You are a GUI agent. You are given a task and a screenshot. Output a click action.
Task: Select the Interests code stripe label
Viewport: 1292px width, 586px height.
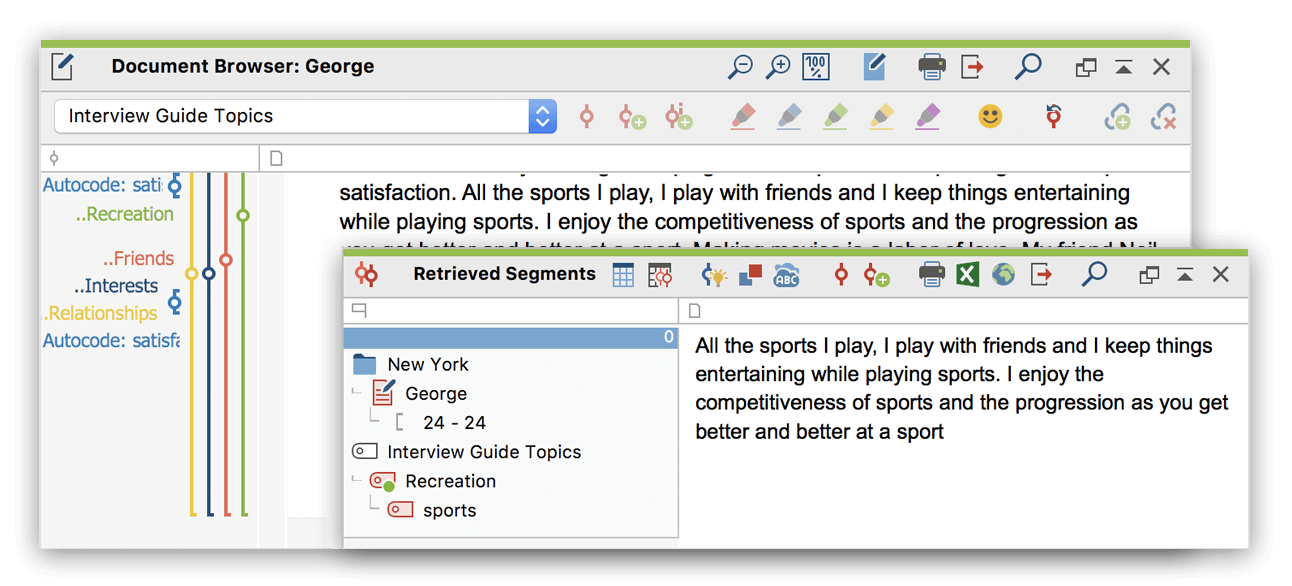point(117,286)
